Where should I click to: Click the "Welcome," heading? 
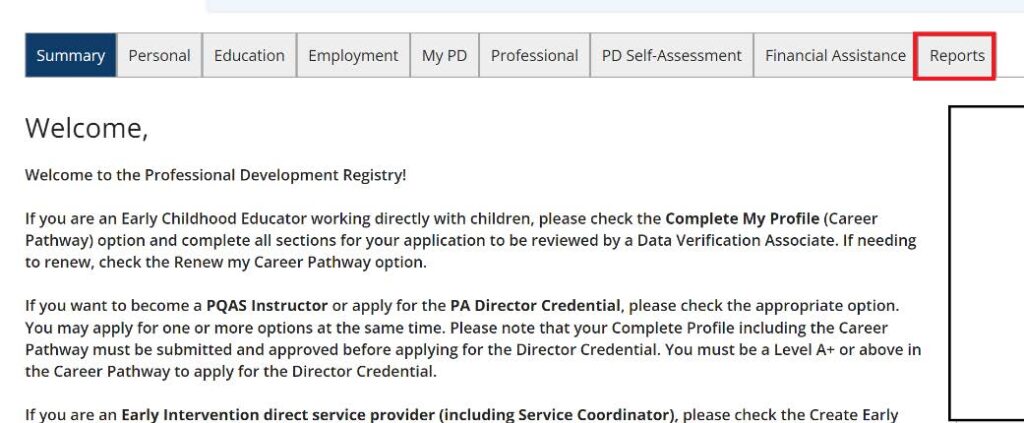coord(87,128)
